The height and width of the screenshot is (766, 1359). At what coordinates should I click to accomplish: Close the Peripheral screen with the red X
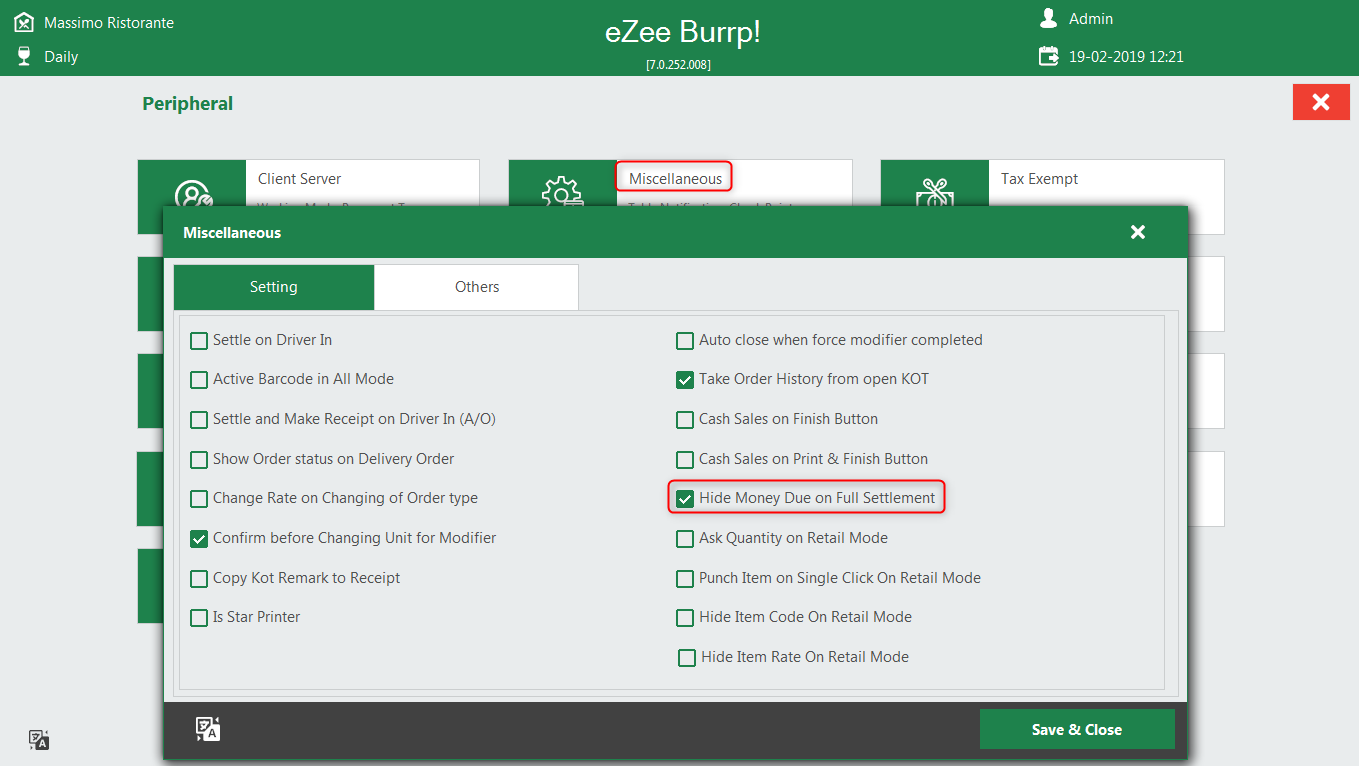tap(1321, 102)
